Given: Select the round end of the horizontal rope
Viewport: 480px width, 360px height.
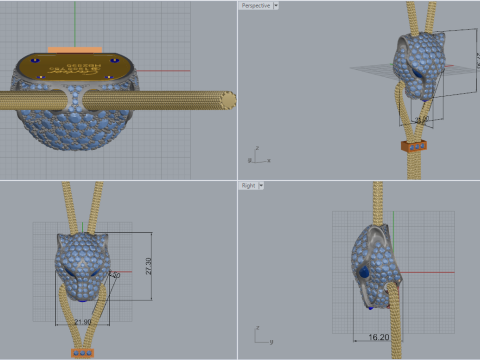Looking at the screenshot, I should [x=228, y=99].
